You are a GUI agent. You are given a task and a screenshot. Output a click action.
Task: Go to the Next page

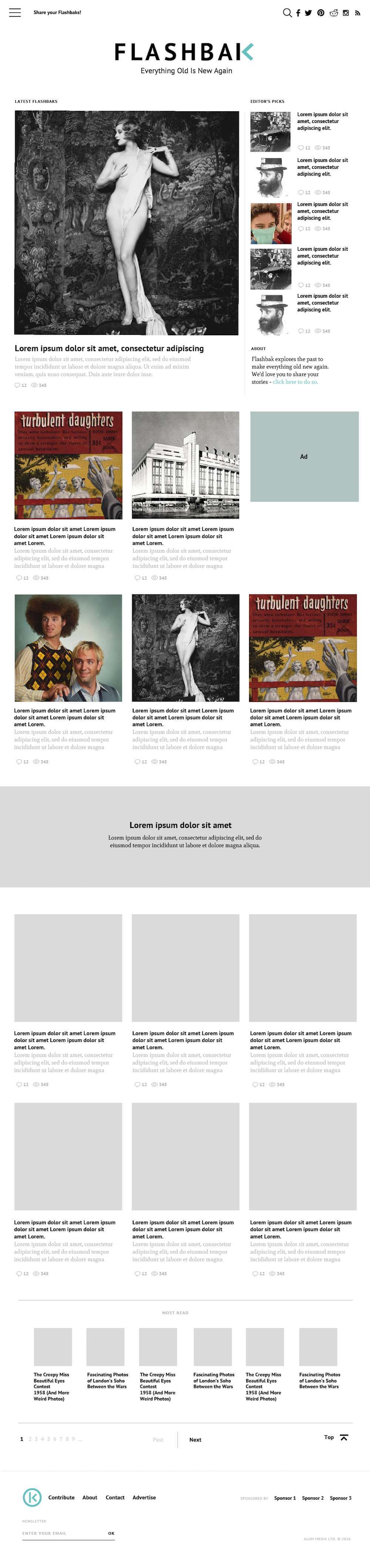pyautogui.click(x=195, y=1440)
